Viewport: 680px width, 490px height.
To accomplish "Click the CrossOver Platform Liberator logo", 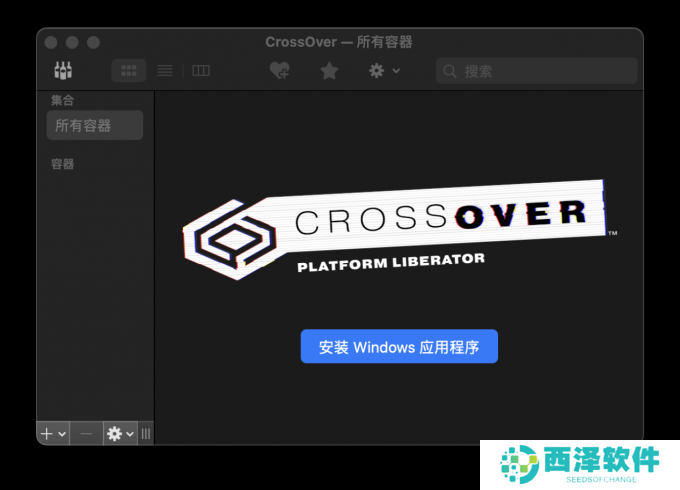I will click(398, 231).
